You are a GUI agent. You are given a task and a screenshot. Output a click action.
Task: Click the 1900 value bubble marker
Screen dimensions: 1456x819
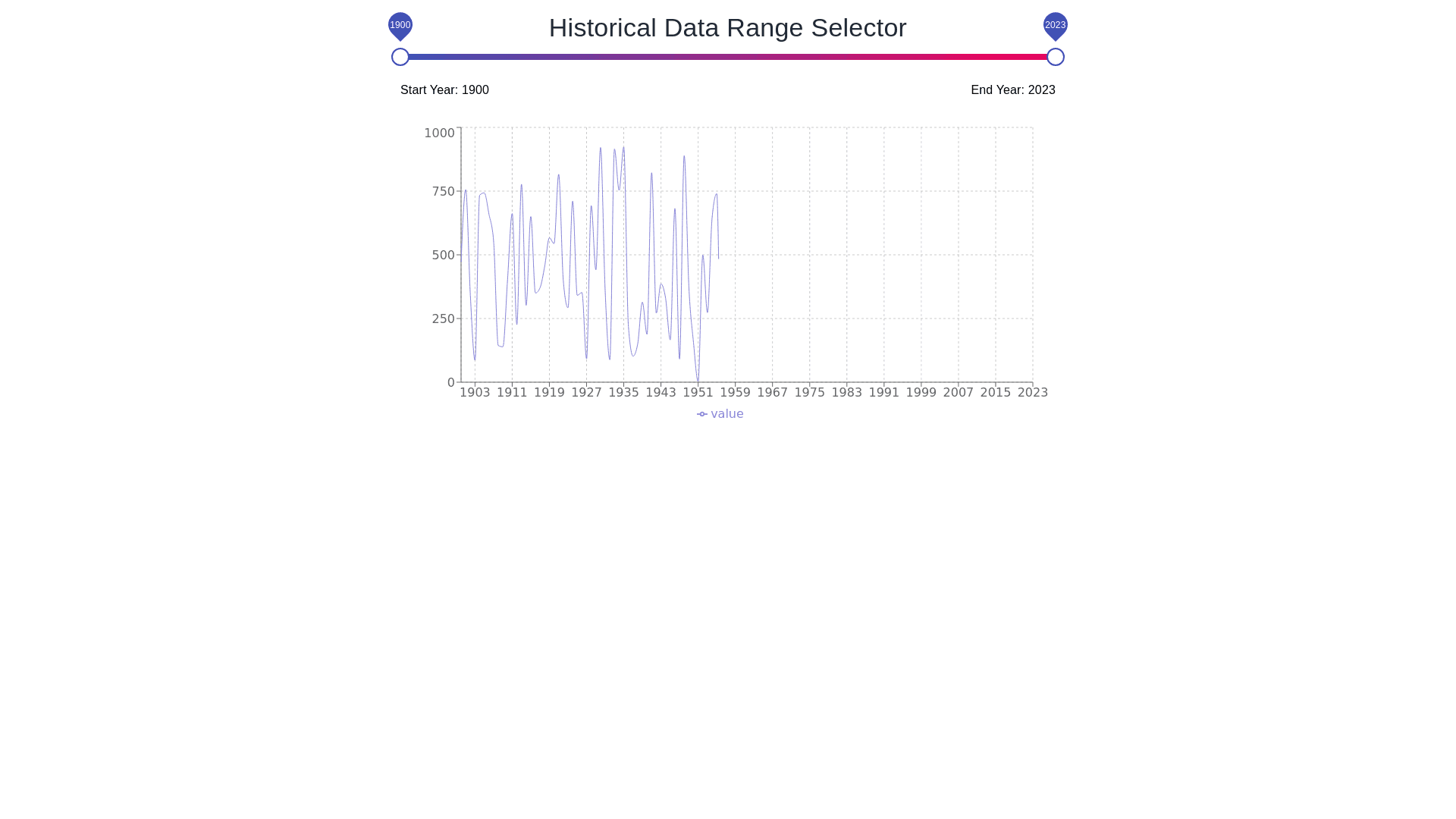(400, 25)
